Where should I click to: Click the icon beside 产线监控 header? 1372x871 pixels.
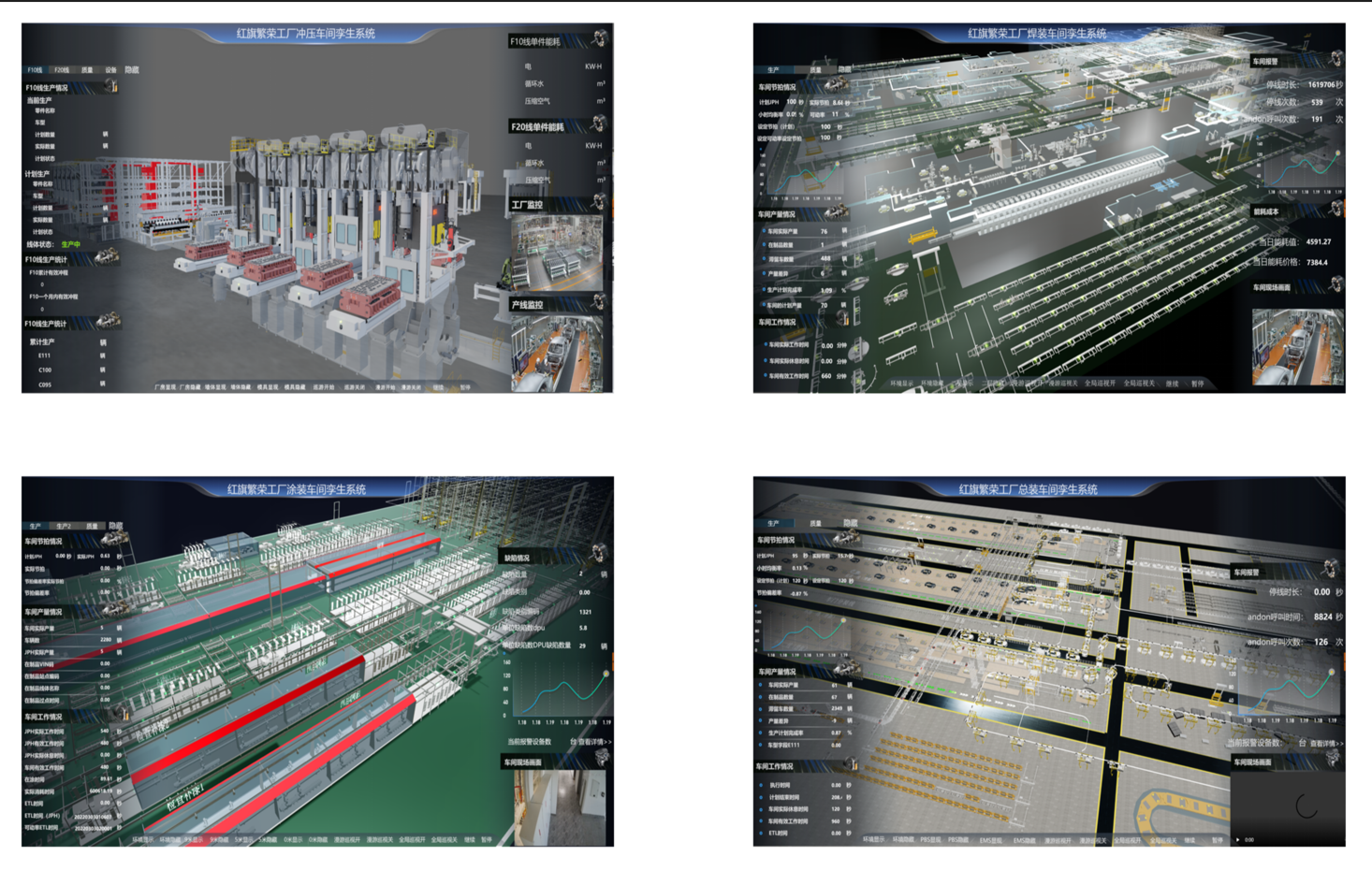coord(599,302)
